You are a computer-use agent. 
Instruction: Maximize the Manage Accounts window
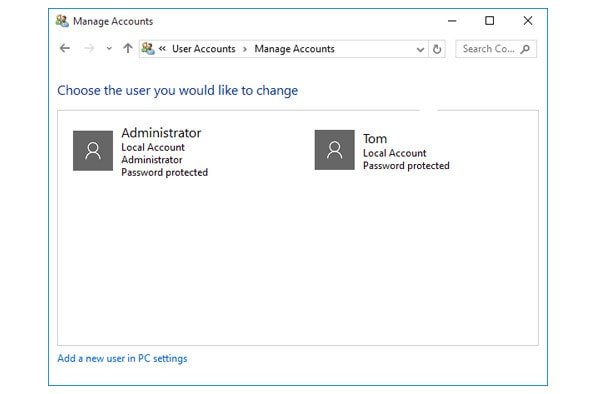pos(489,21)
